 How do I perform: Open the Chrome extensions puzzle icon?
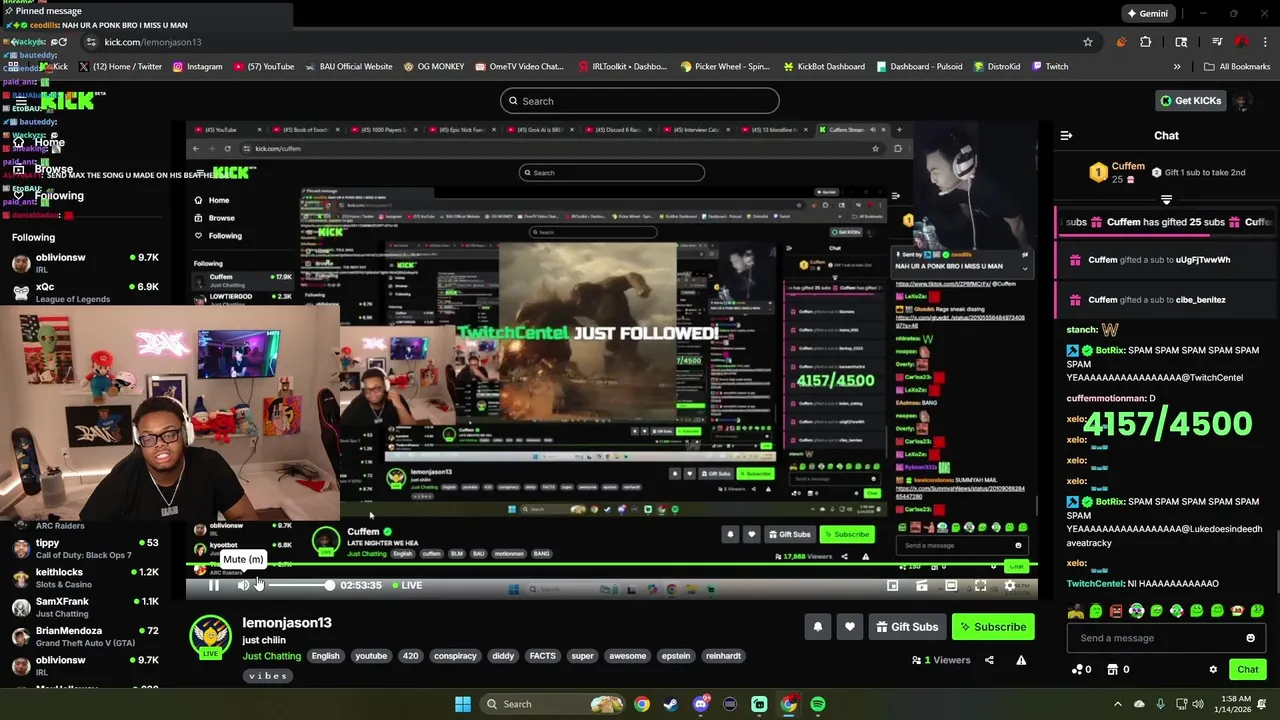coord(1146,42)
